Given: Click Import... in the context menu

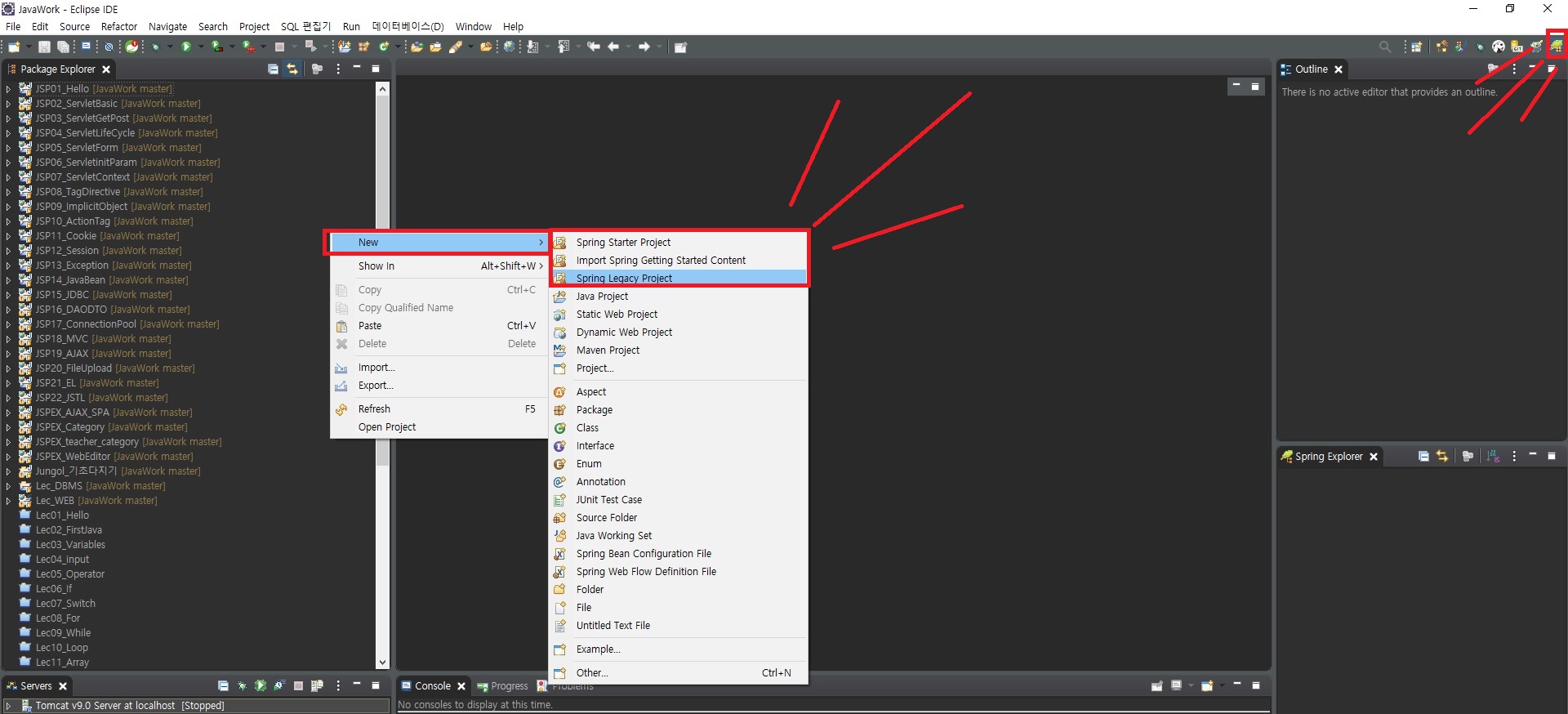Looking at the screenshot, I should coord(439,368).
